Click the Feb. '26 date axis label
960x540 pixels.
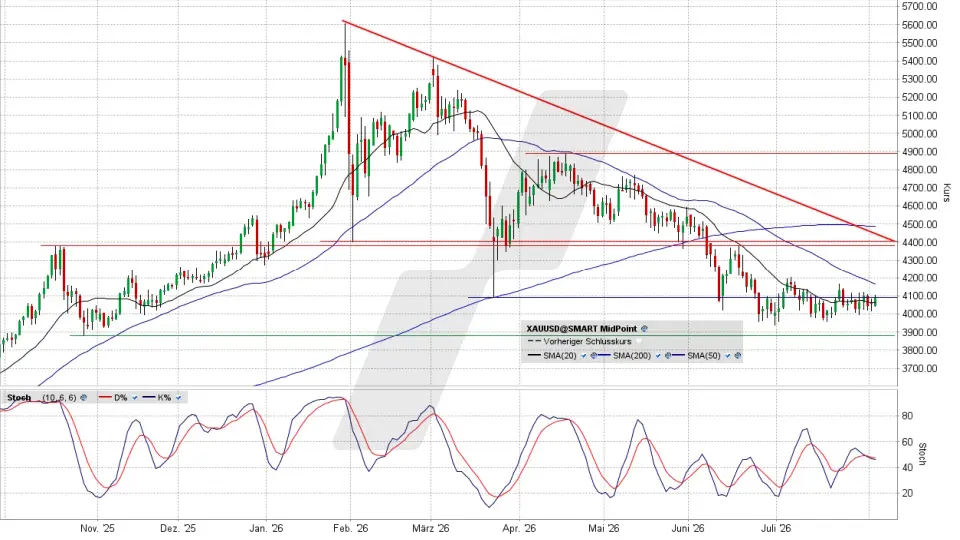click(351, 528)
